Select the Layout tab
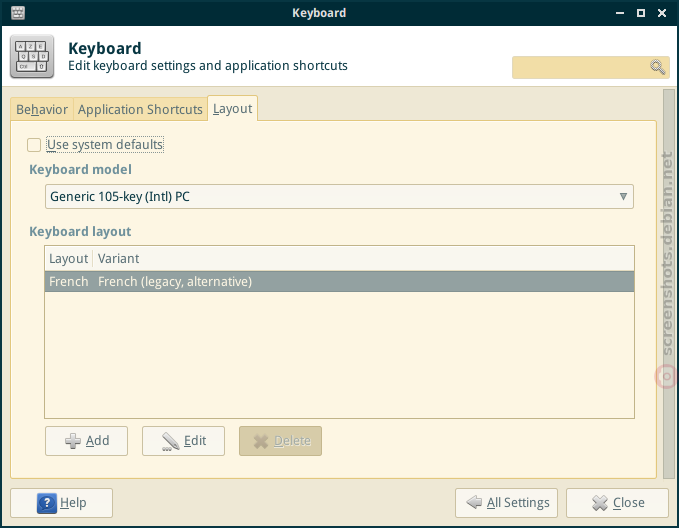This screenshot has height=528, width=679. tap(233, 108)
